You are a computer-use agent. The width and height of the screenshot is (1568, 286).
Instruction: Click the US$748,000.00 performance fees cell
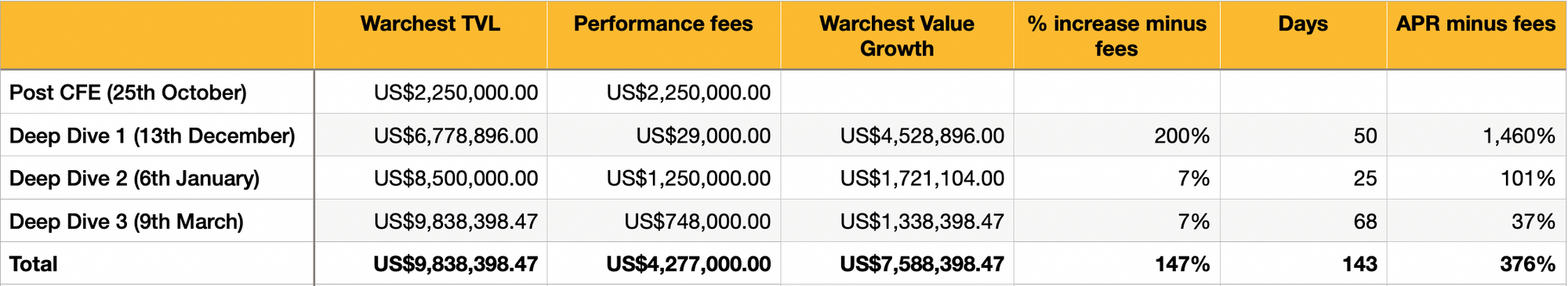[663, 222]
